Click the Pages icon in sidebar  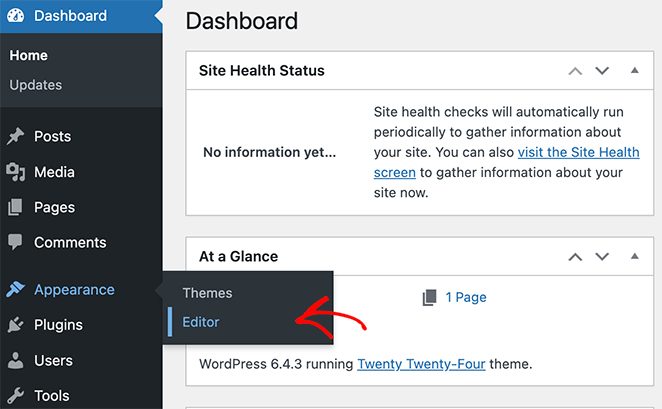16,207
